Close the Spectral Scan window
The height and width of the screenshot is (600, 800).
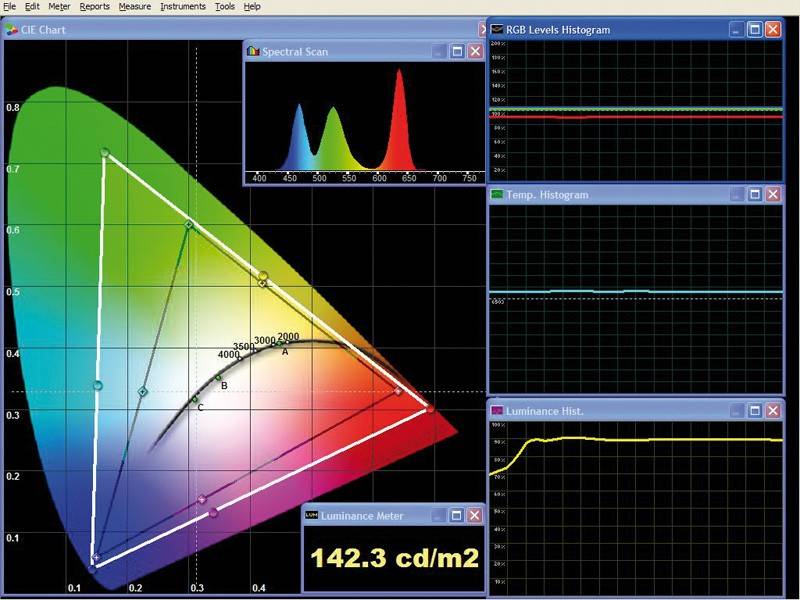(476, 51)
